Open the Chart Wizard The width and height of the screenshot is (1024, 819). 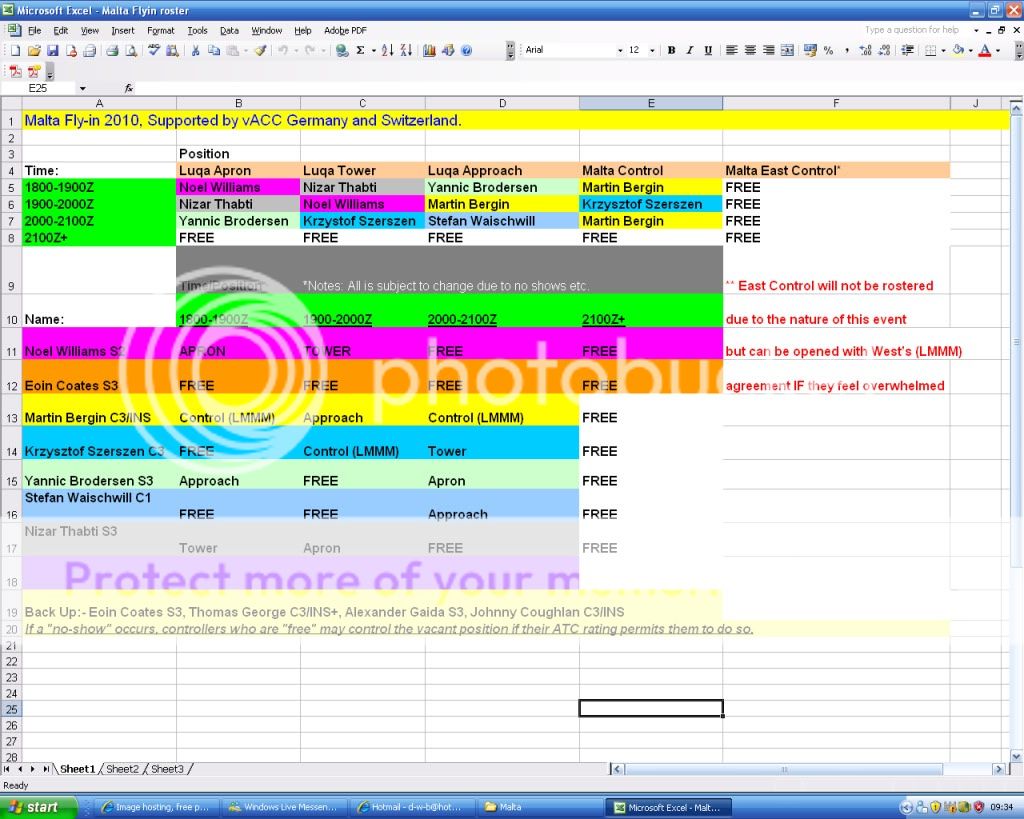[x=430, y=50]
